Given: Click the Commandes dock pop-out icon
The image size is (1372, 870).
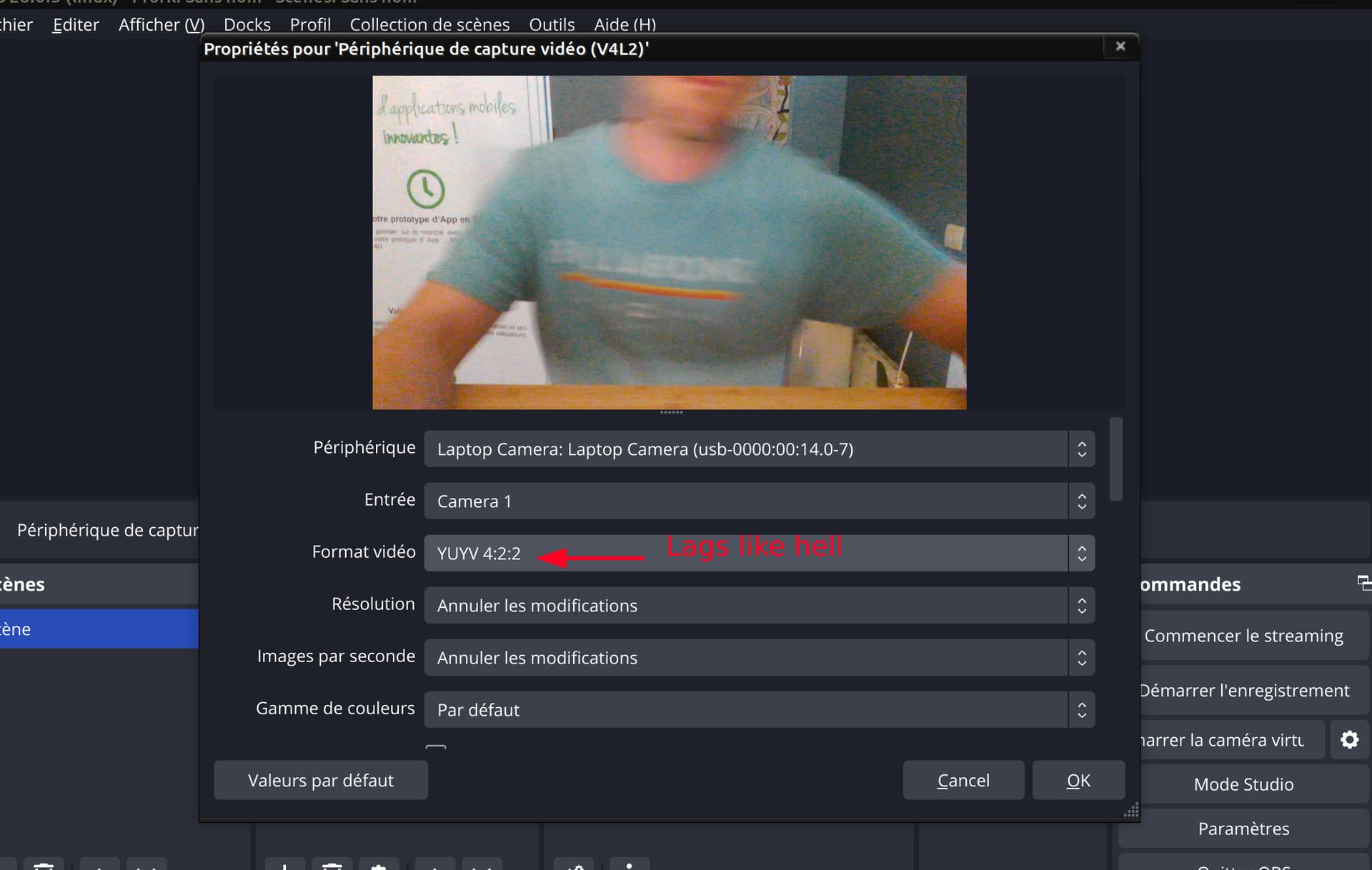Looking at the screenshot, I should click(x=1363, y=583).
